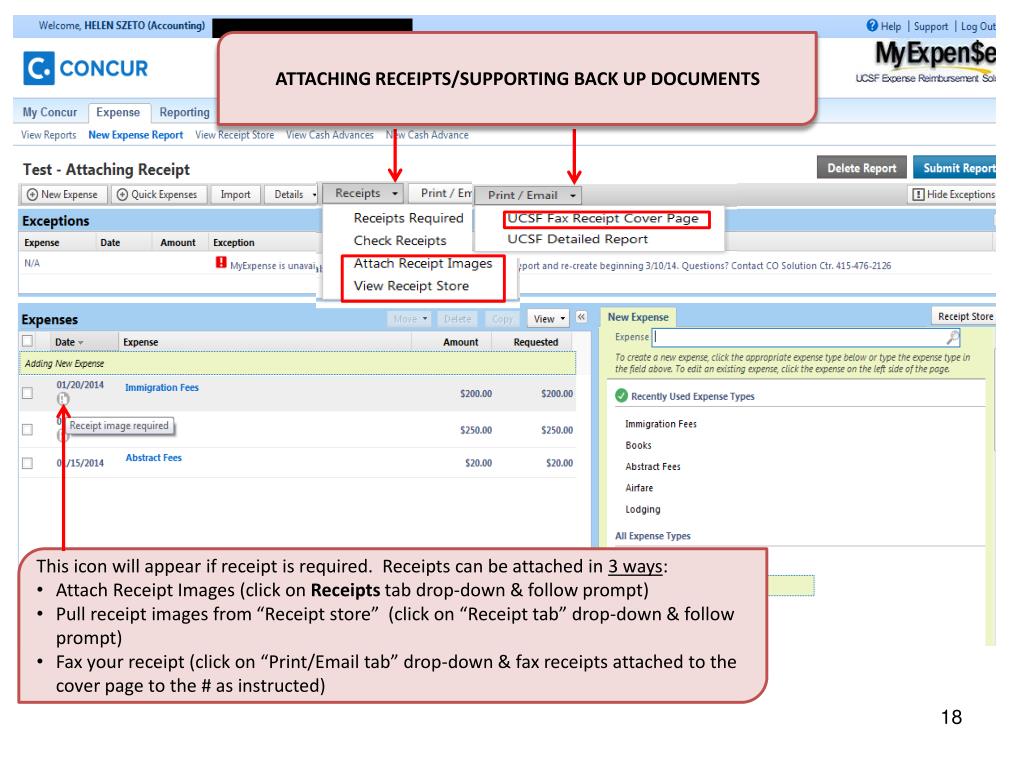Check the $250.00 expense row checkbox
The height and width of the screenshot is (768, 1024).
(27, 430)
